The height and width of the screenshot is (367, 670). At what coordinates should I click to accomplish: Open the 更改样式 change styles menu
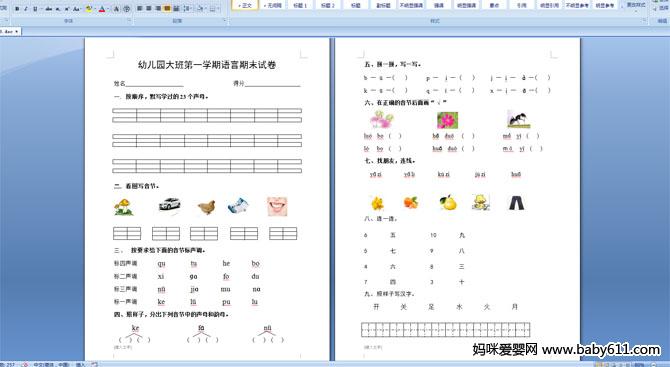(x=635, y=5)
